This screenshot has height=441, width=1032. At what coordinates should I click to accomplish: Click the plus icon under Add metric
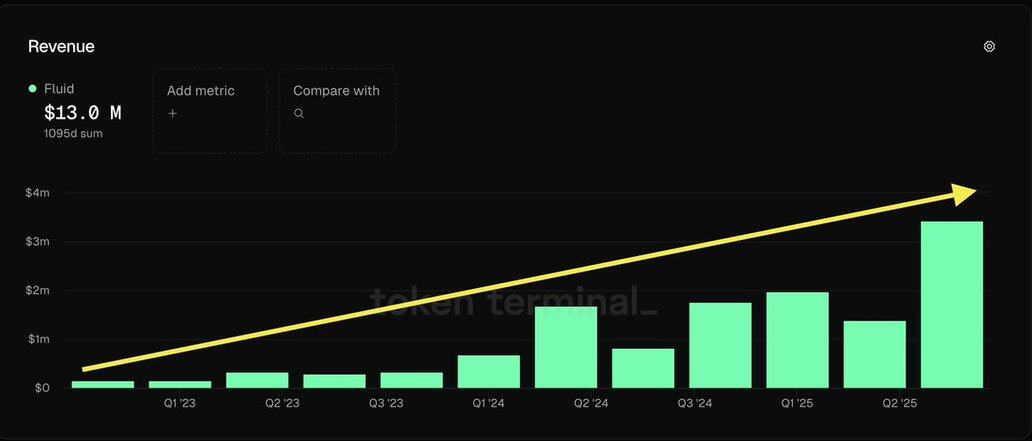click(x=172, y=113)
